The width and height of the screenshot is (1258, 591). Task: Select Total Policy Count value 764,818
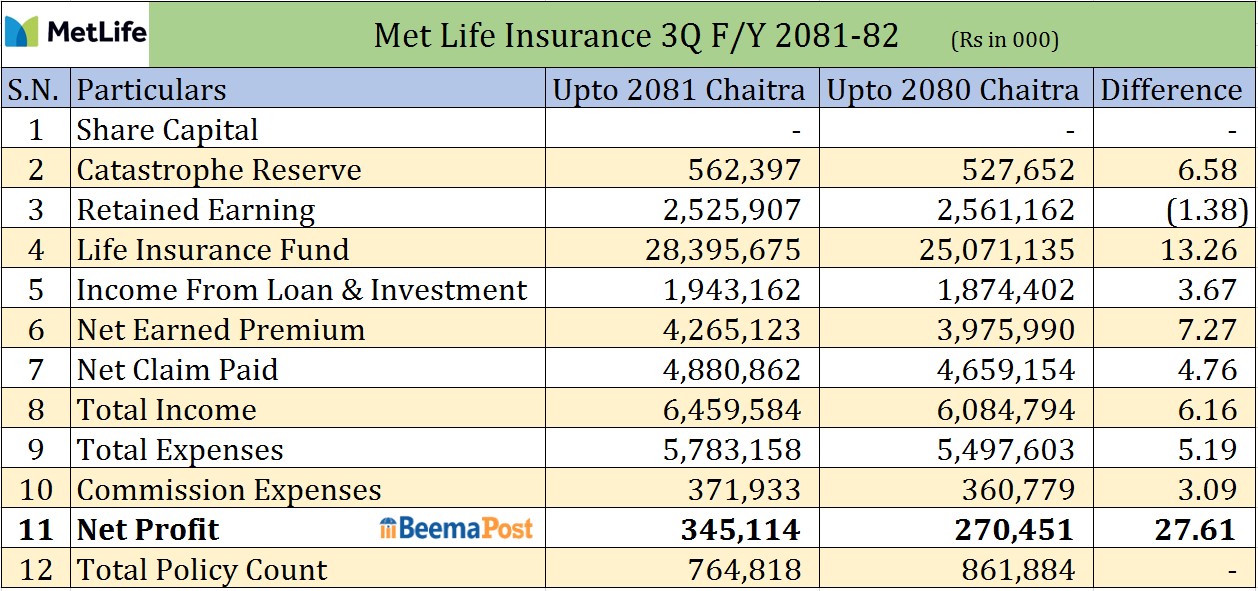pos(744,570)
